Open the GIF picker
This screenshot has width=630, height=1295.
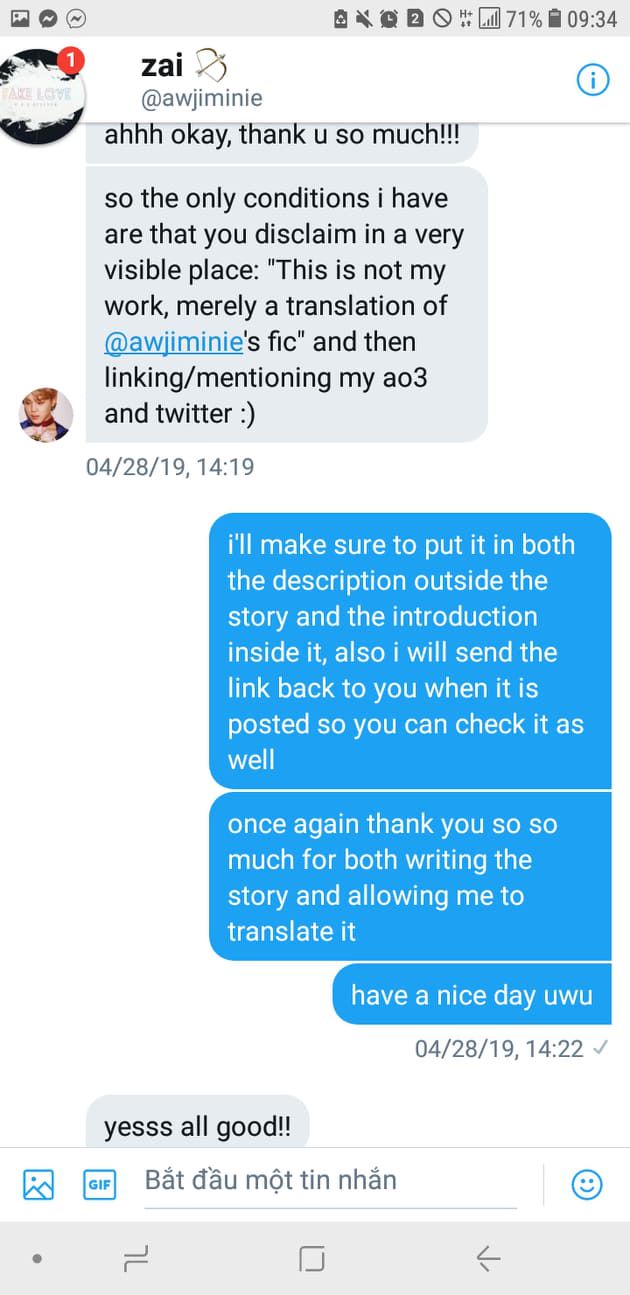(x=99, y=1185)
